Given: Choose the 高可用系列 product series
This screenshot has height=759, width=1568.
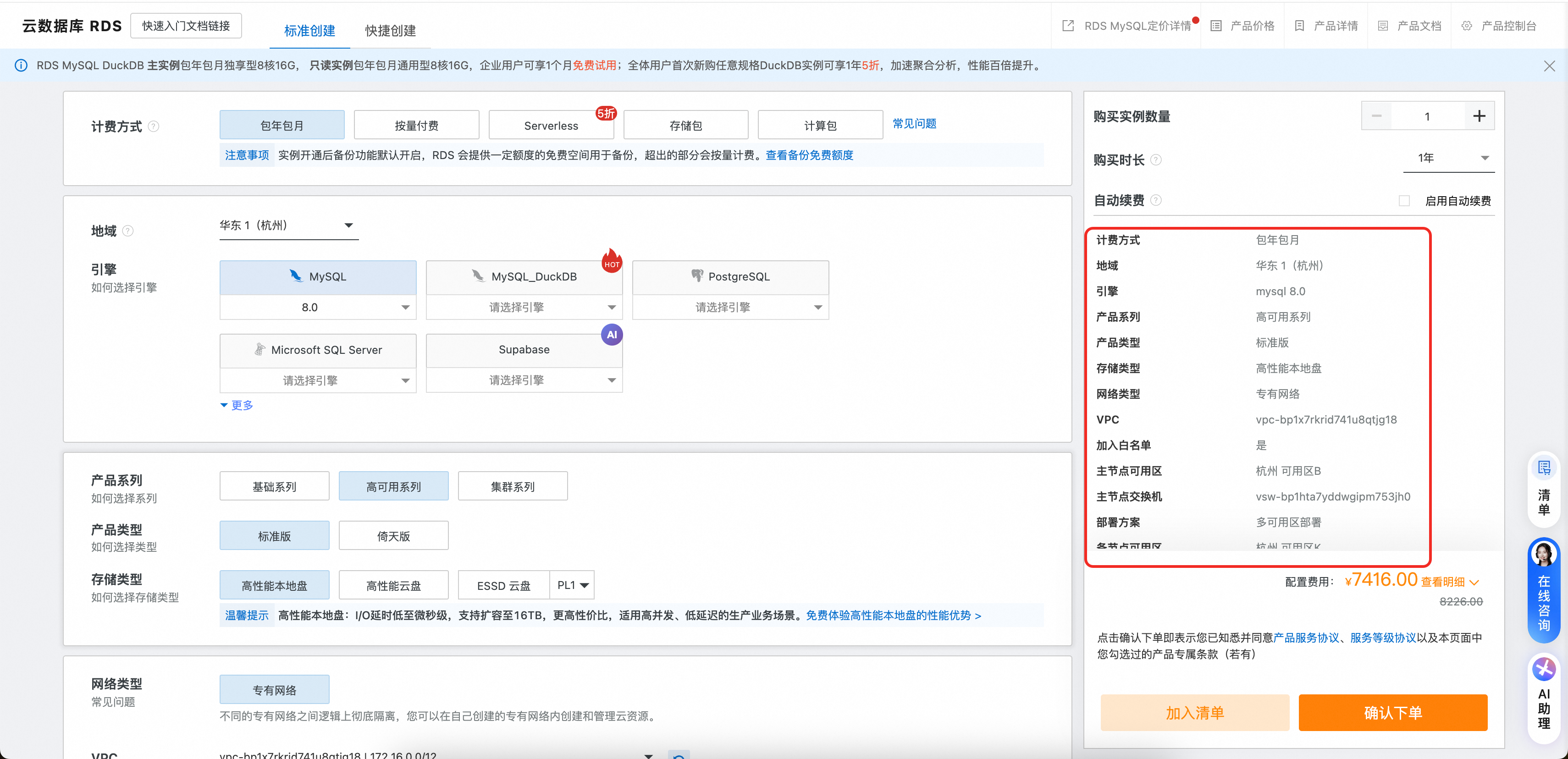Looking at the screenshot, I should point(394,486).
